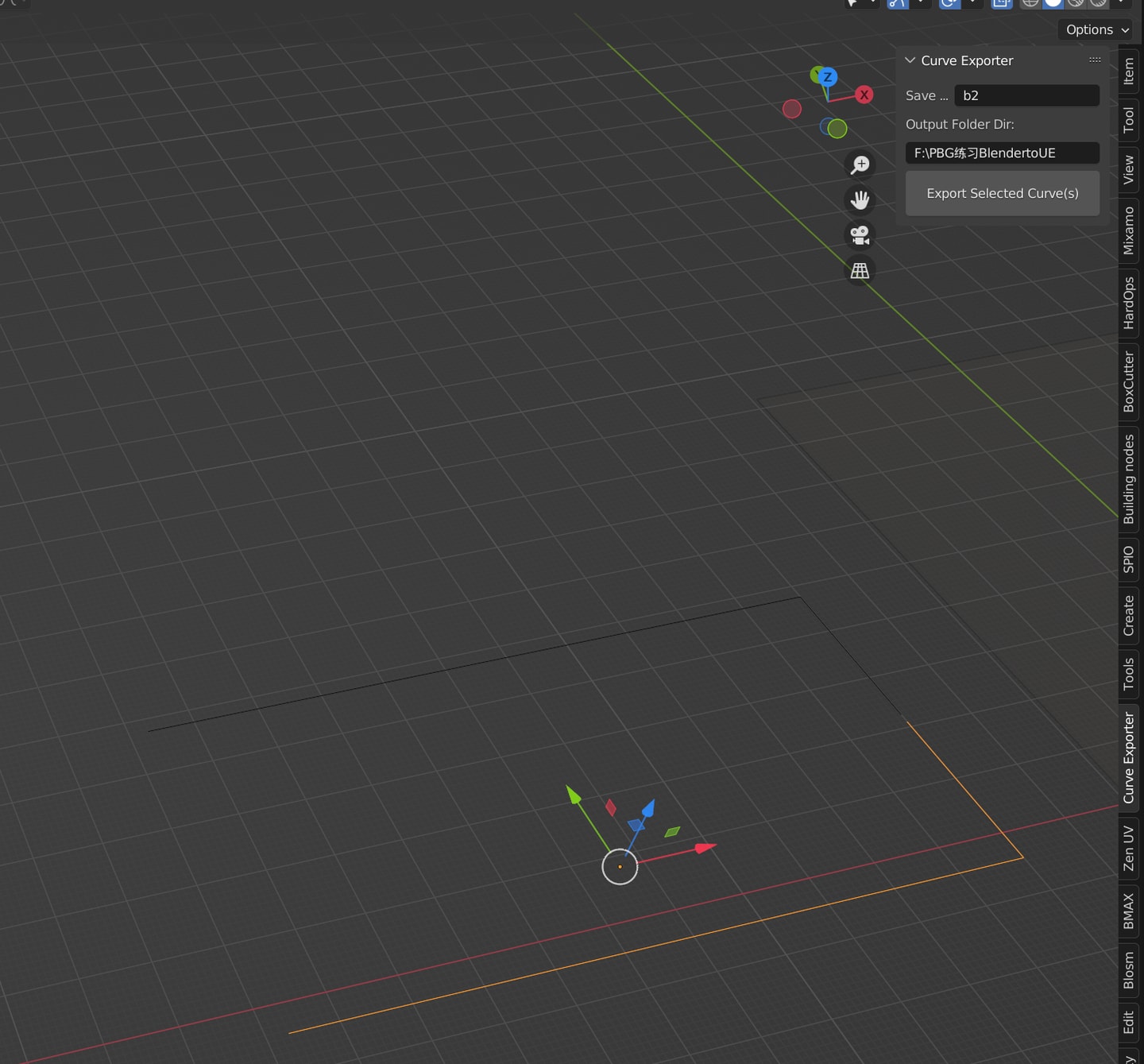Click the green negative Y gizmo circle
Viewport: 1144px width, 1064px height.
pos(837,128)
